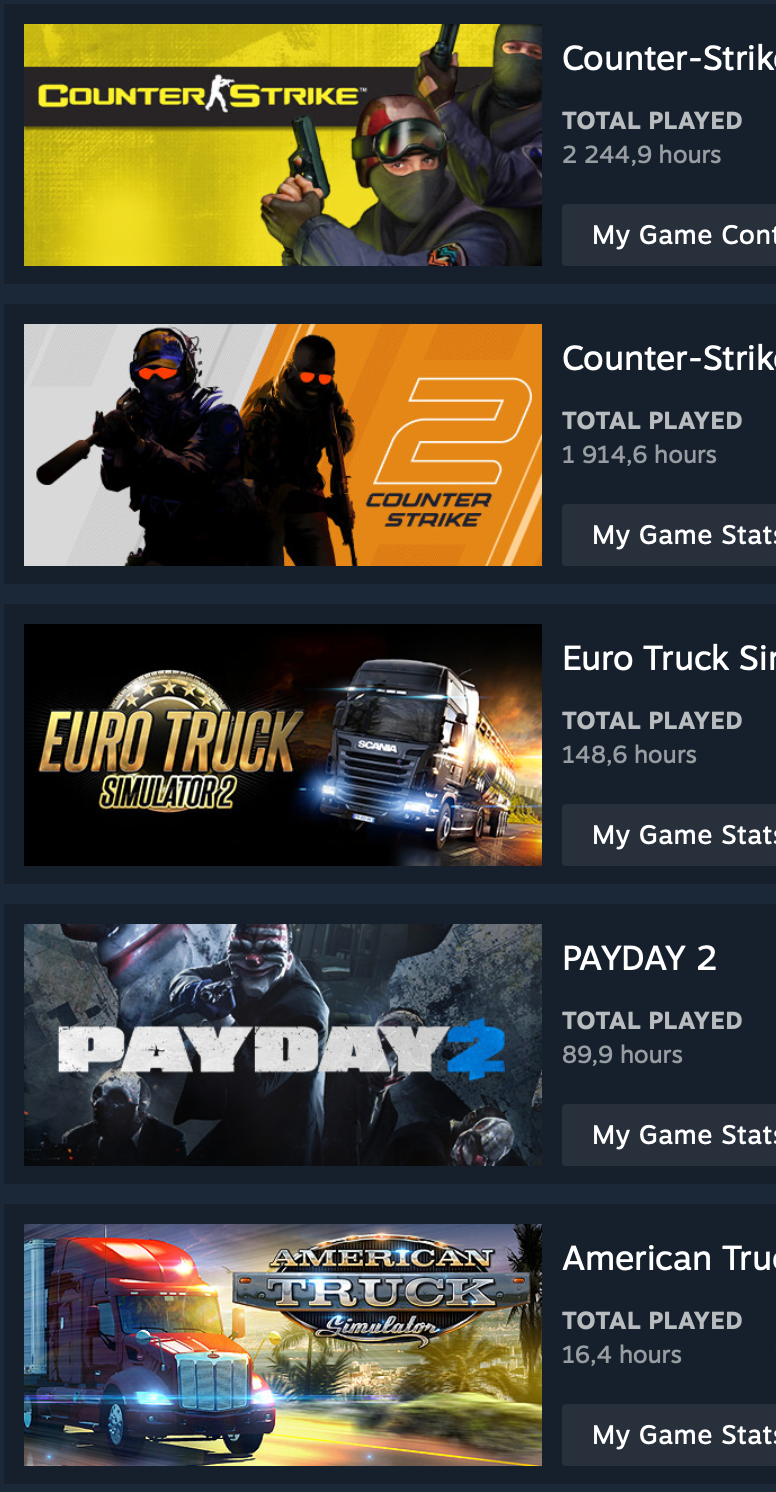Open the PAYDAY 2 title link
This screenshot has height=1492, width=776.
[x=640, y=959]
